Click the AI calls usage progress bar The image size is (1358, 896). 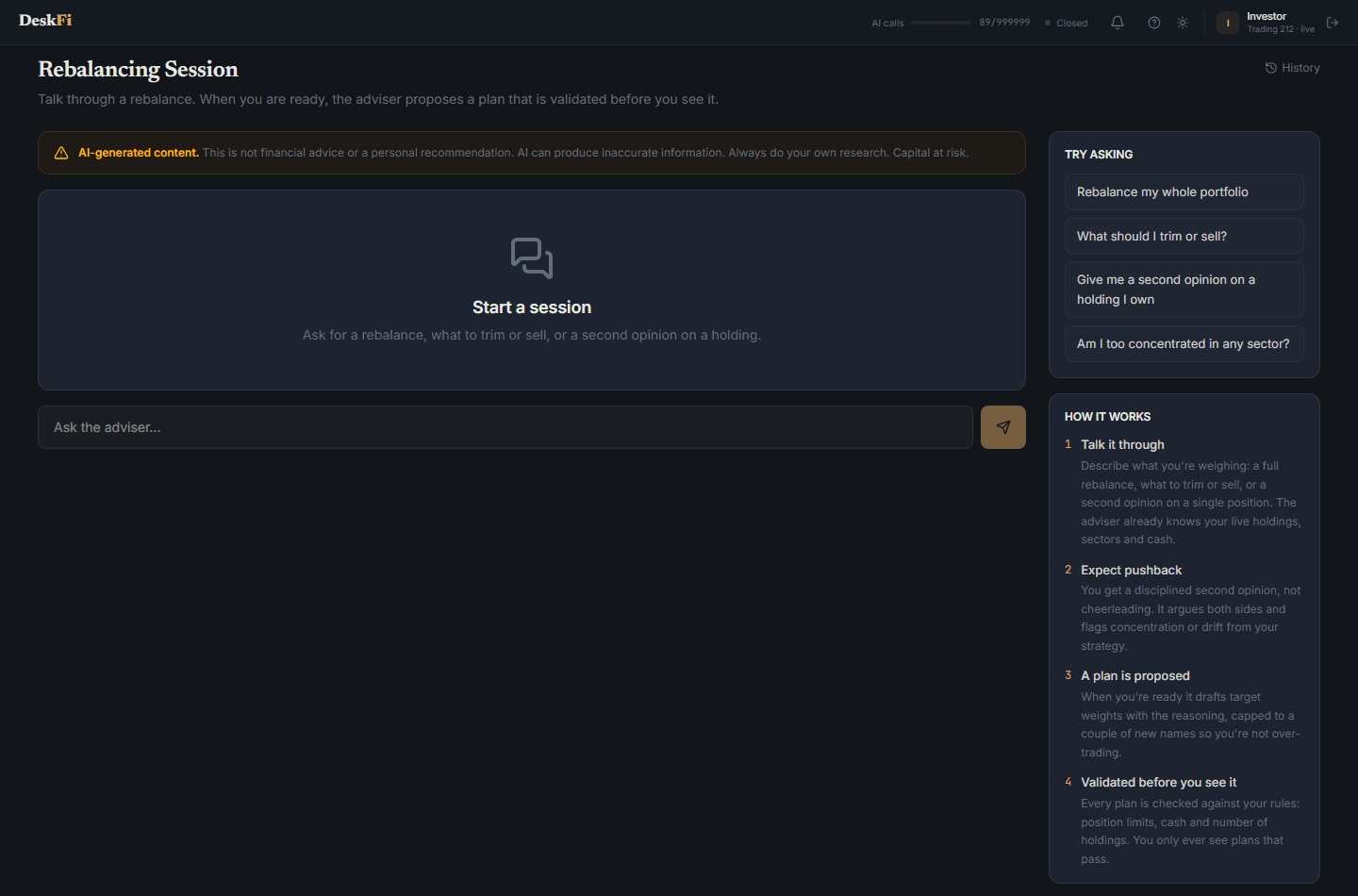941,23
